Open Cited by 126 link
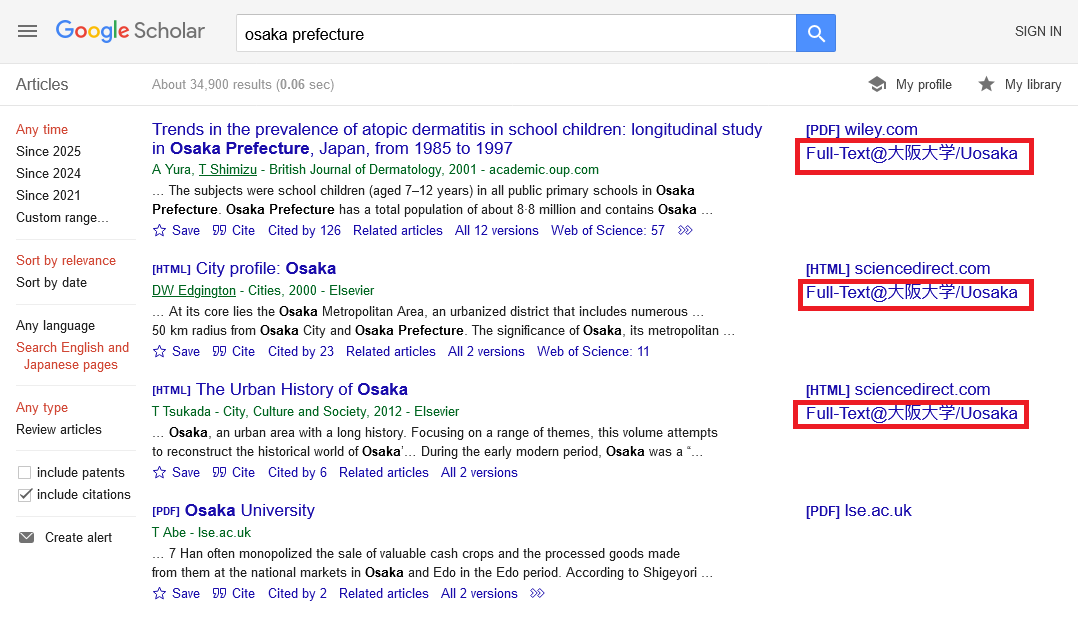The image size is (1078, 626). tap(304, 230)
